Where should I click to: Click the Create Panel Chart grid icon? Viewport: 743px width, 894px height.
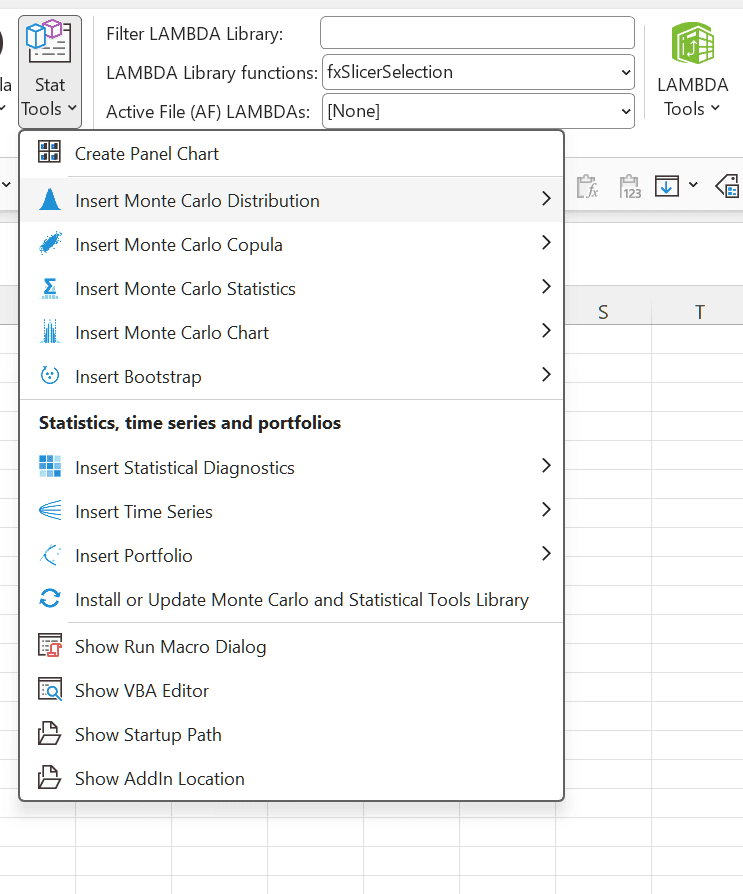(x=50, y=152)
